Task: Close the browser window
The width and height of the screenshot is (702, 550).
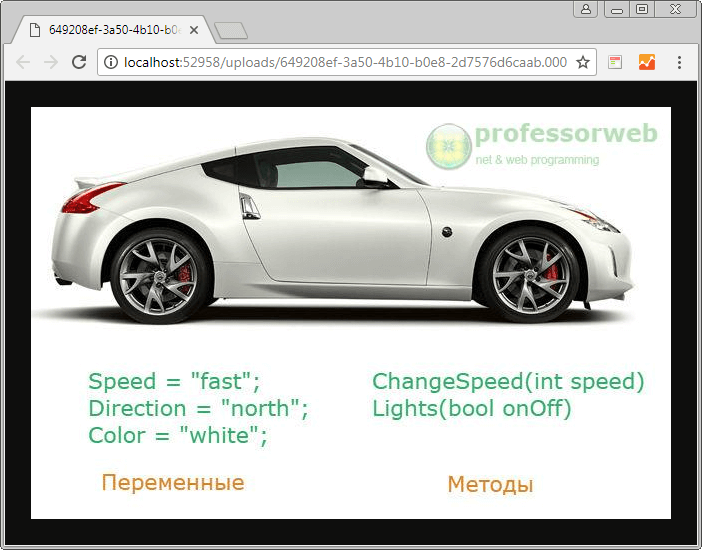Action: (675, 9)
